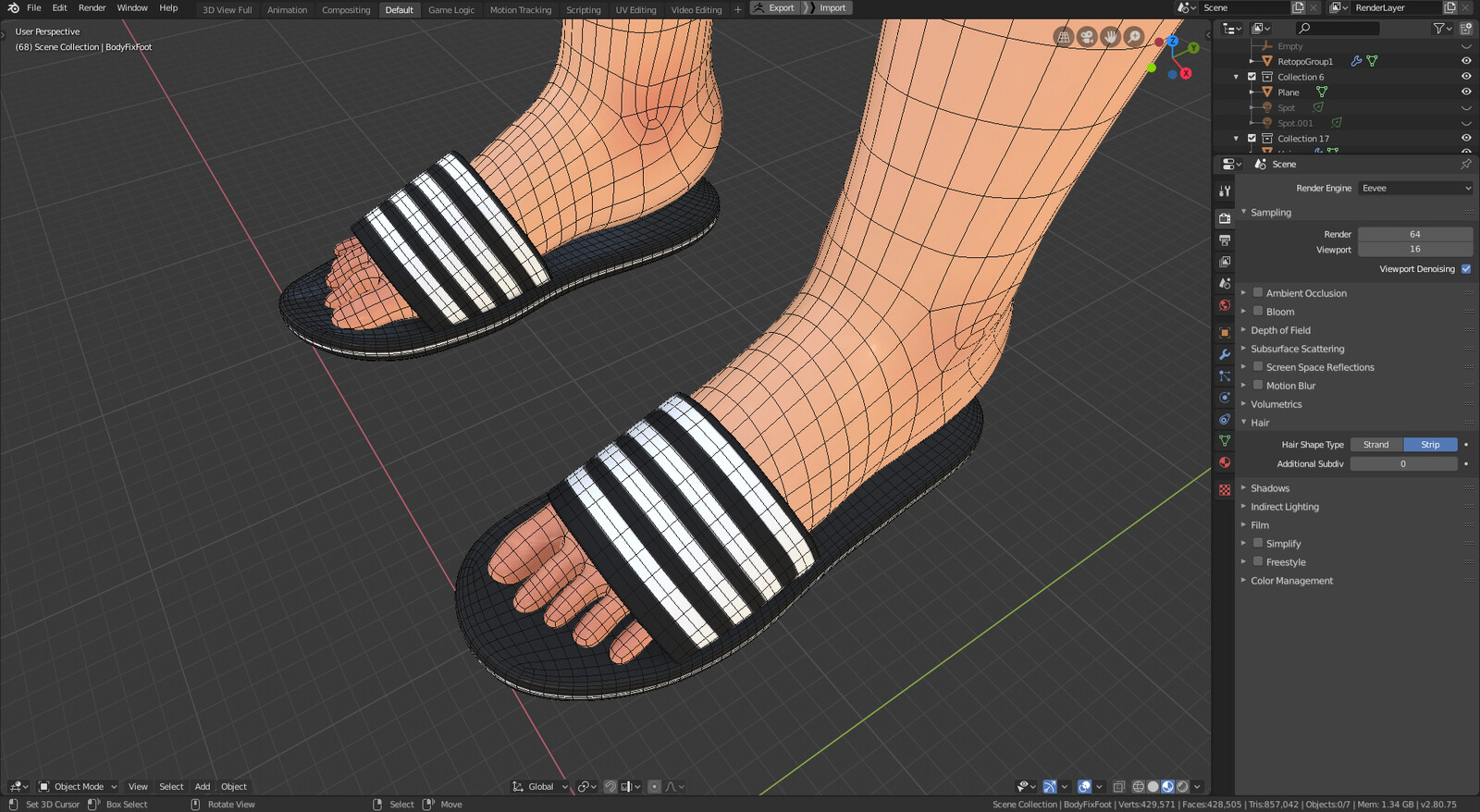Open the Material properties tab icon
This screenshot has height=812, width=1480.
coord(1224,462)
